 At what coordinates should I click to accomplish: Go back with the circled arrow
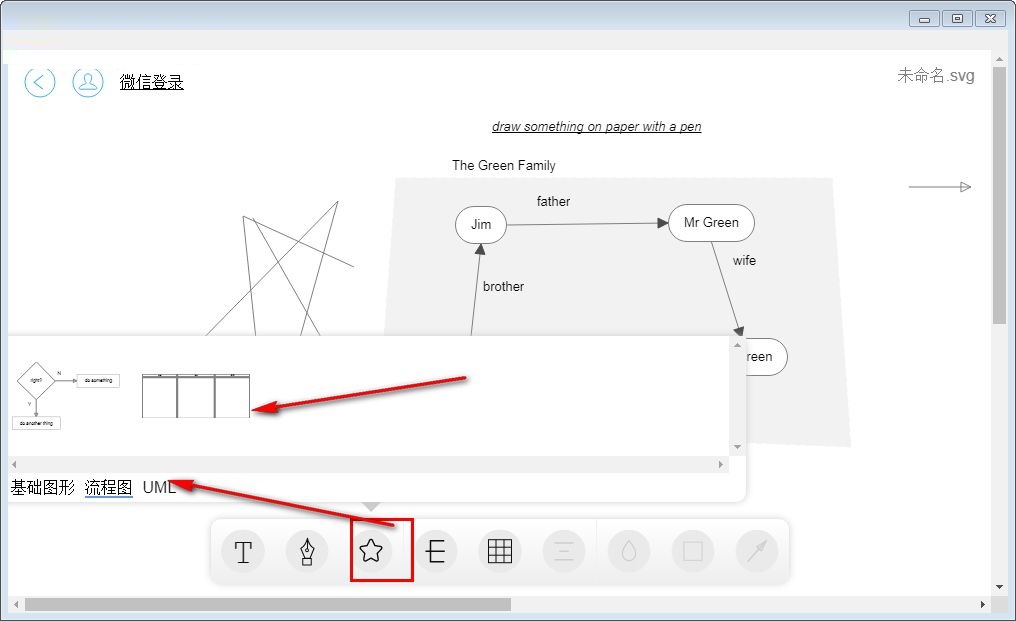click(40, 82)
